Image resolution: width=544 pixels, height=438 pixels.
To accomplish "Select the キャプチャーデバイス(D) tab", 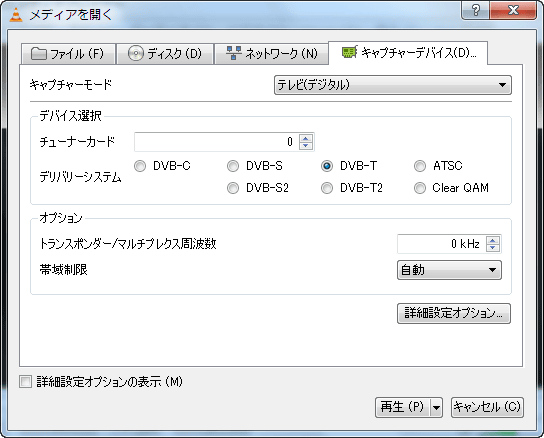I will click(x=408, y=53).
